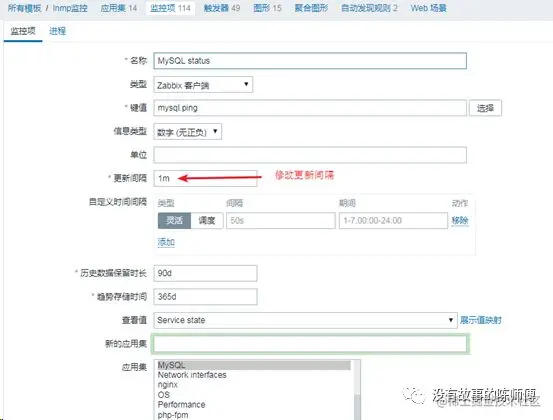
Task: Select php-fpm in the 应用集 list
Action: tap(254, 415)
